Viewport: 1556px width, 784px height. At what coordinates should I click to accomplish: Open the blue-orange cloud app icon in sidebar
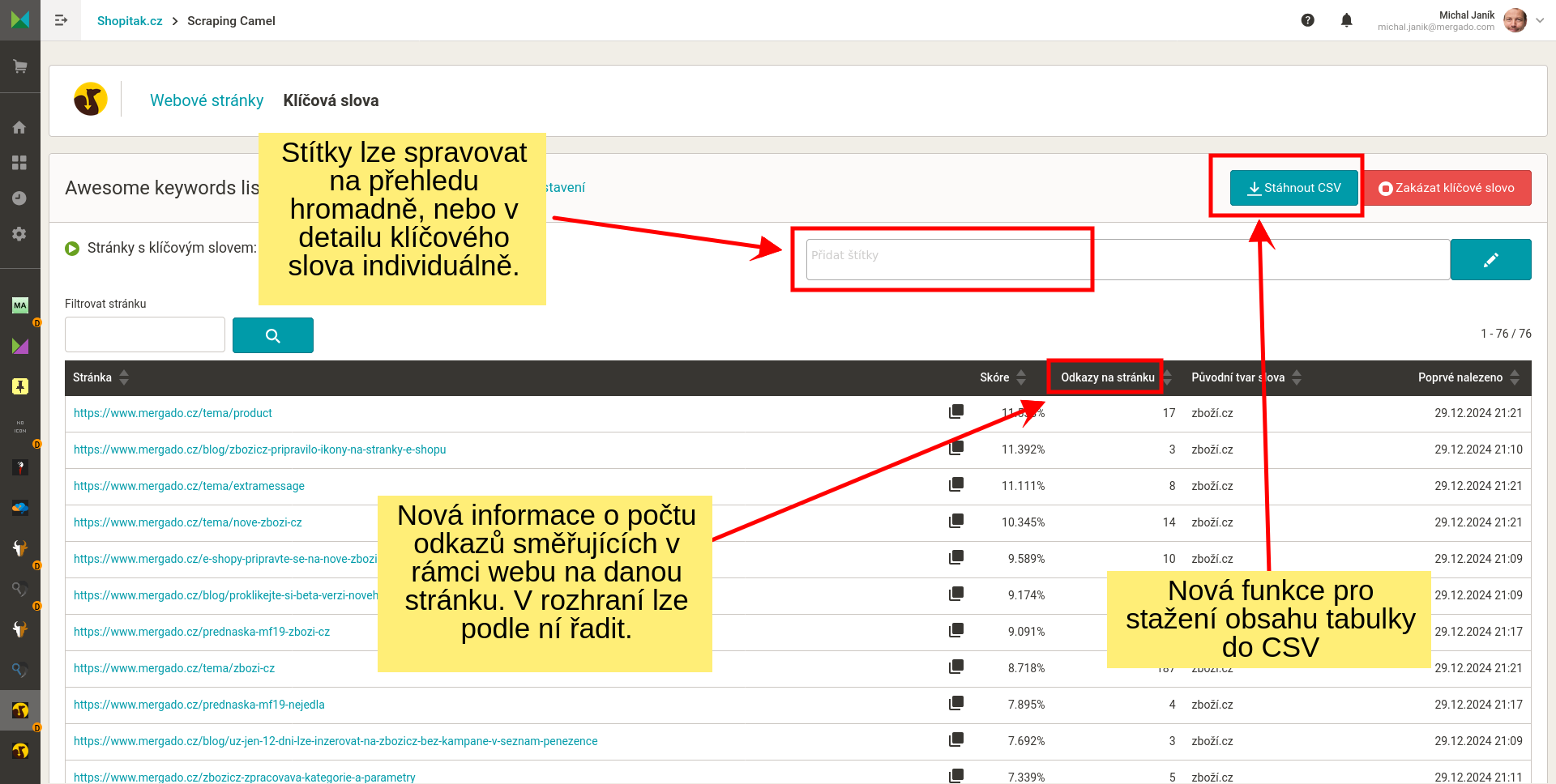[x=20, y=508]
